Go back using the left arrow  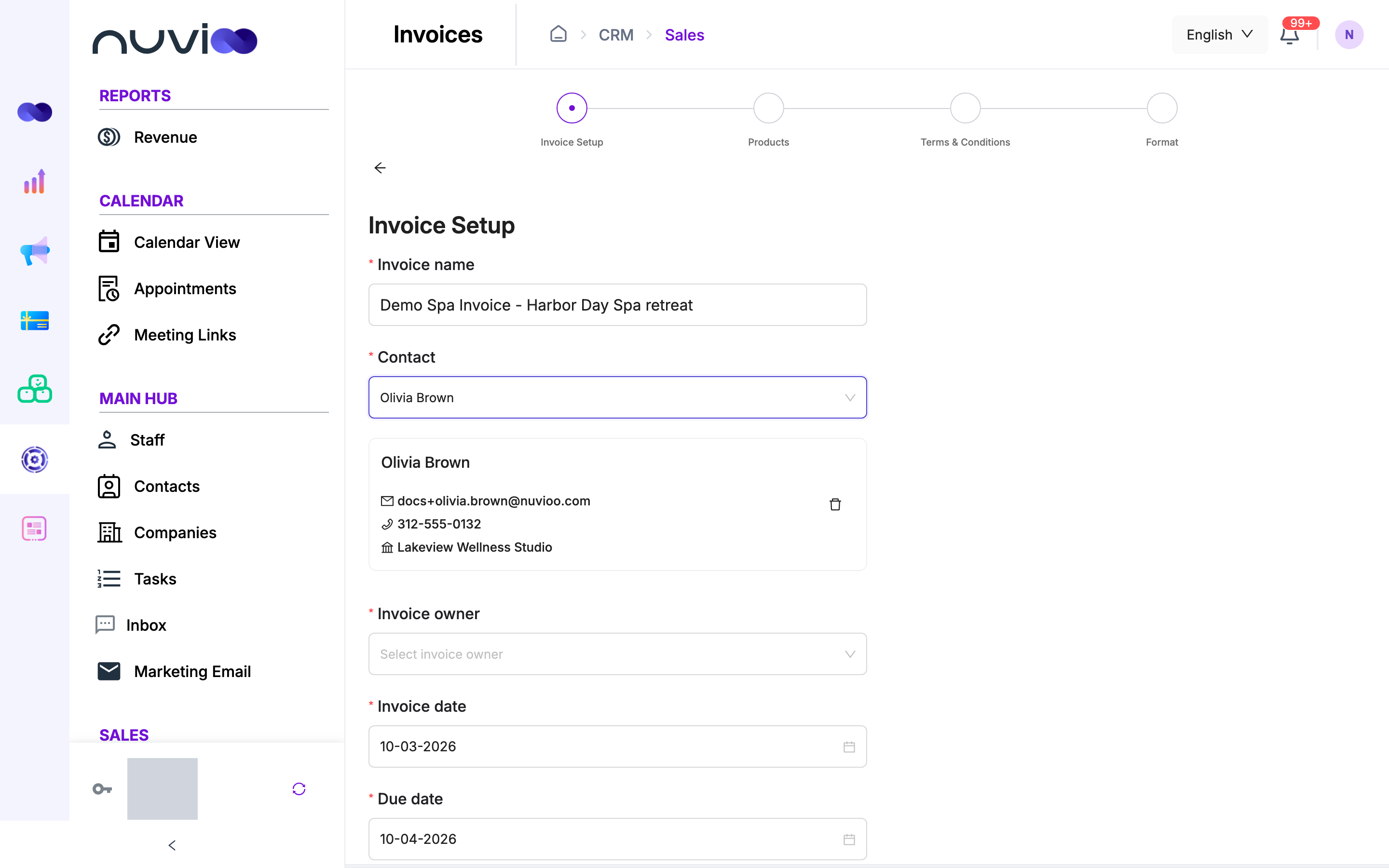click(x=380, y=168)
